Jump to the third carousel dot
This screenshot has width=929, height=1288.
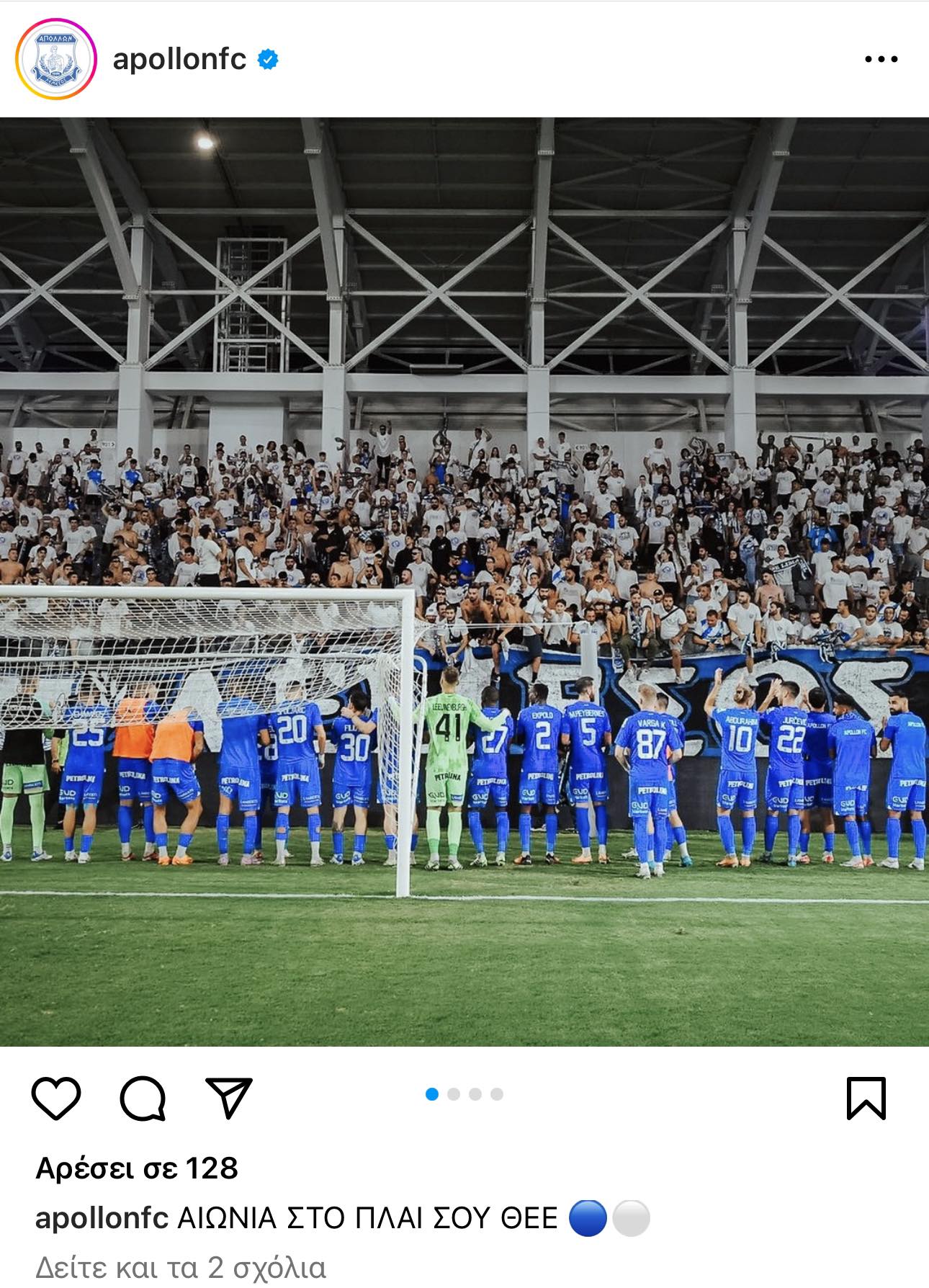475,1094
